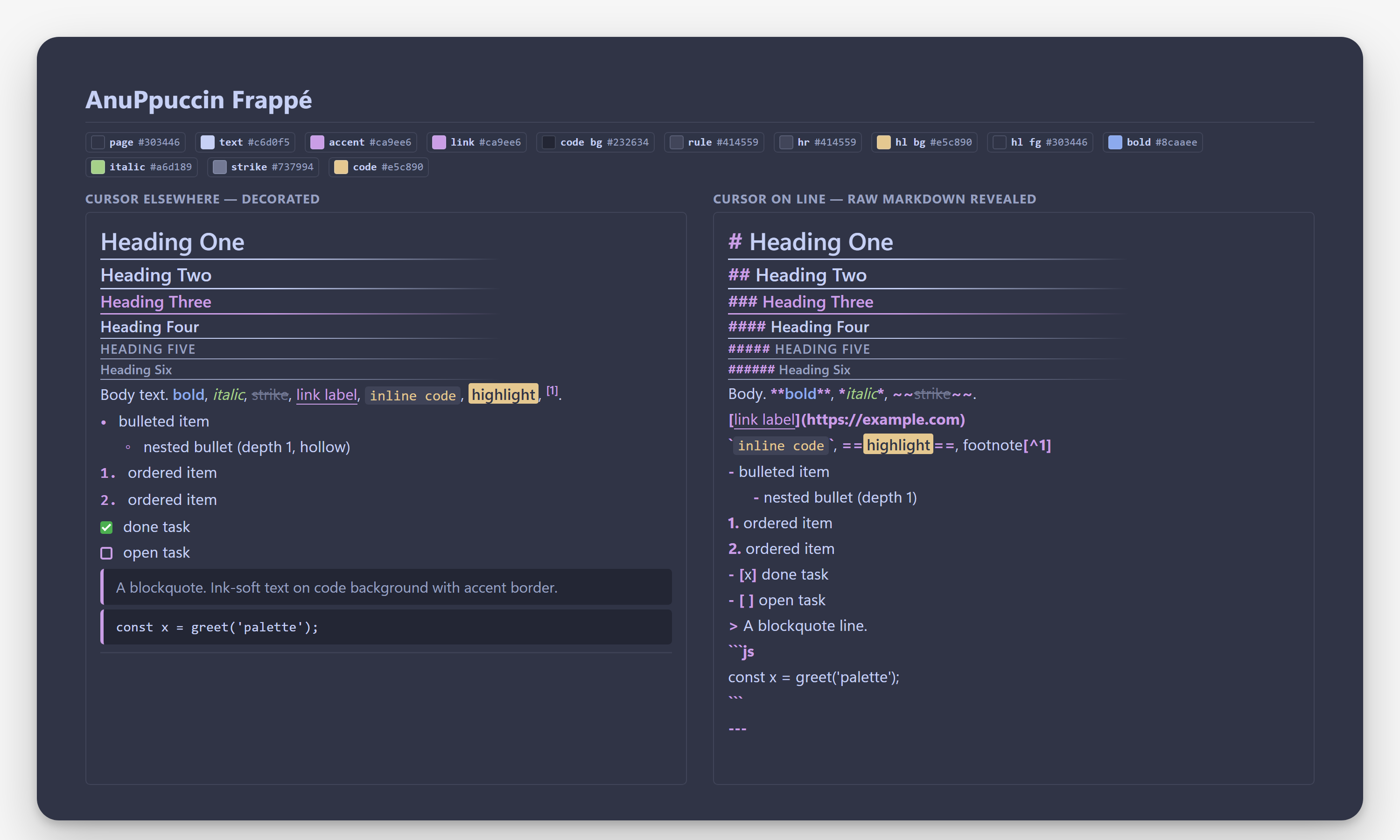Click the decorated Heading Two in left pane
The image size is (1400, 840).
point(156,275)
